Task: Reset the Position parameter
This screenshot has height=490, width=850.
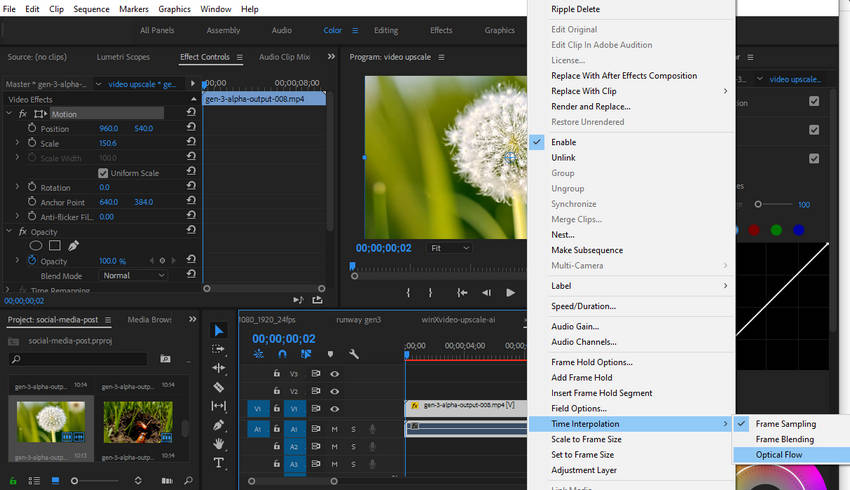Action: point(191,126)
